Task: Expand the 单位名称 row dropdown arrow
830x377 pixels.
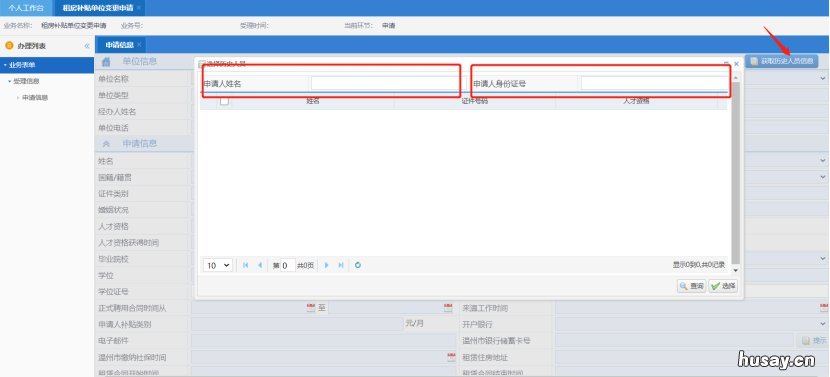Action: (x=823, y=78)
